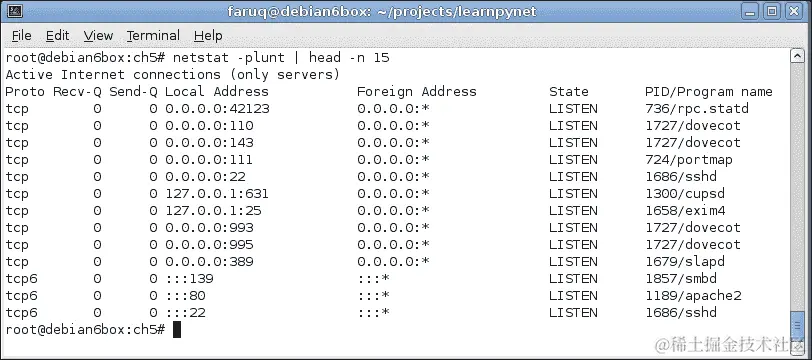
Task: Click the '0.0.0.0:389' local address
Action: 209,263
